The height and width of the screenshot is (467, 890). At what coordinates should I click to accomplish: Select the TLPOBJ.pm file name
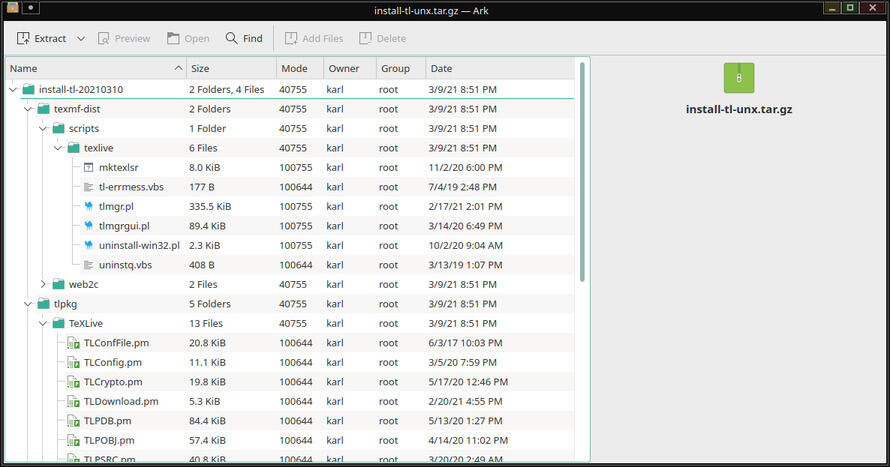tap(109, 440)
